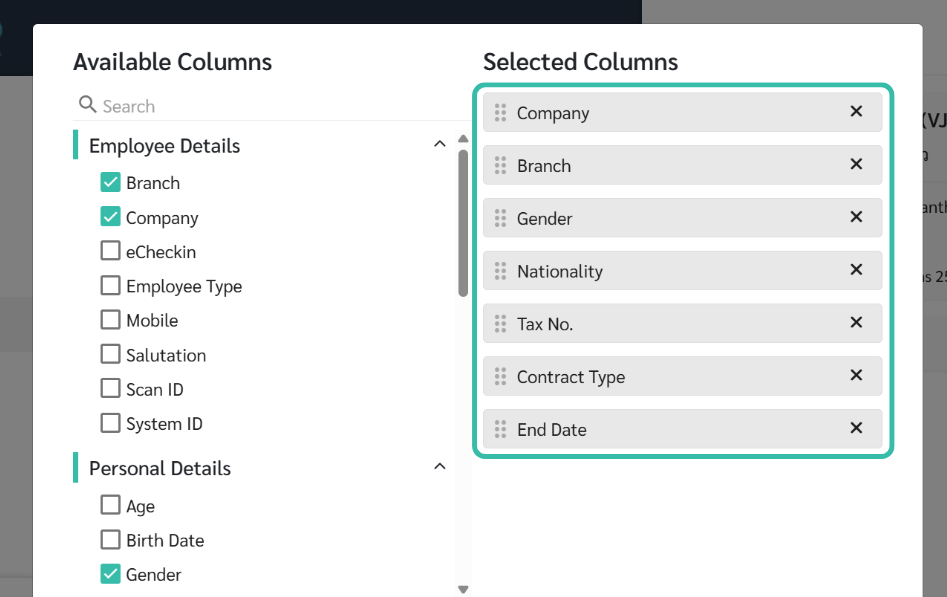Check the Salutation checkbox
The width and height of the screenshot is (947, 597).
point(110,354)
